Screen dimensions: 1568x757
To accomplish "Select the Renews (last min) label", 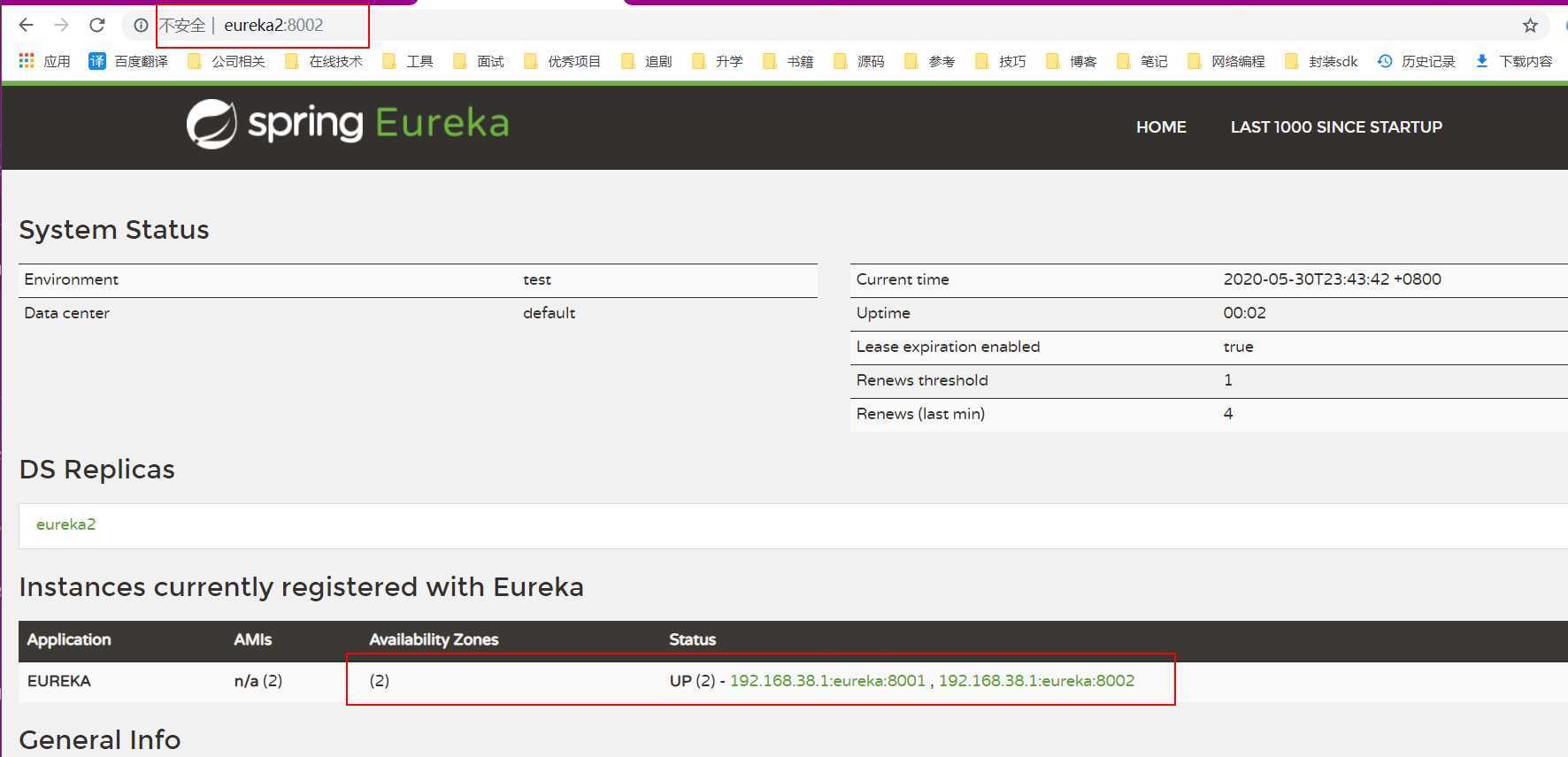I will [920, 414].
